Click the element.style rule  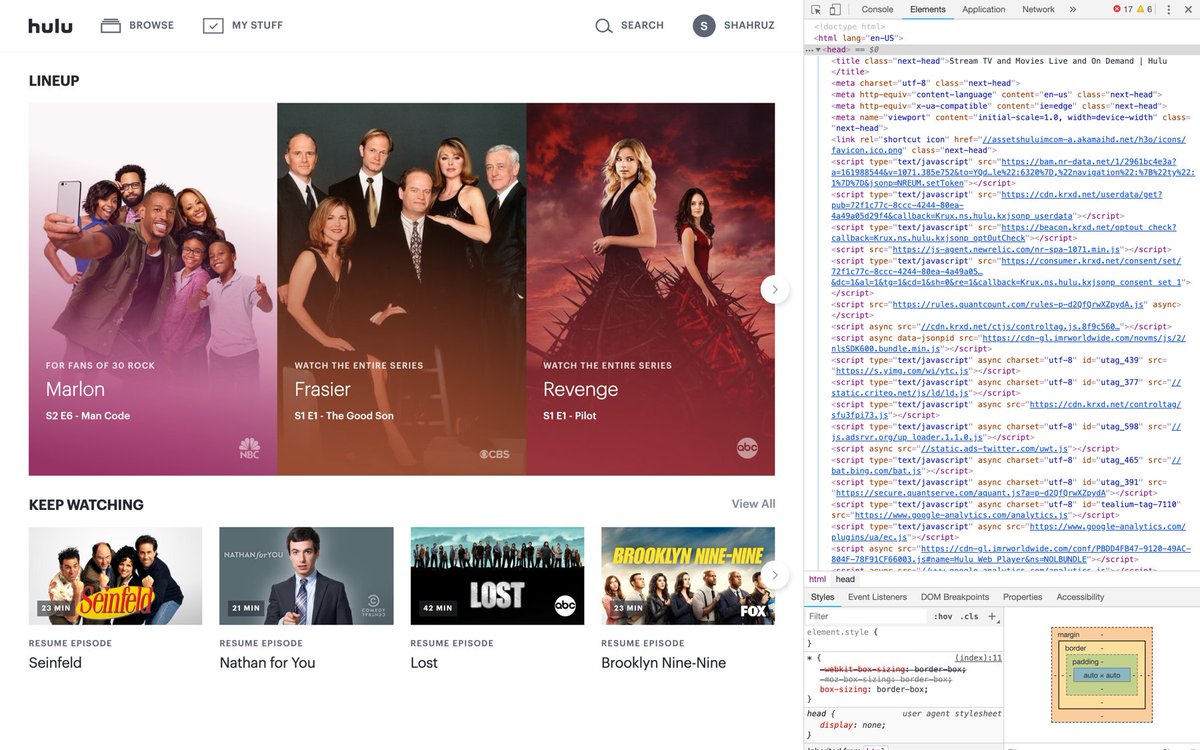[842, 632]
